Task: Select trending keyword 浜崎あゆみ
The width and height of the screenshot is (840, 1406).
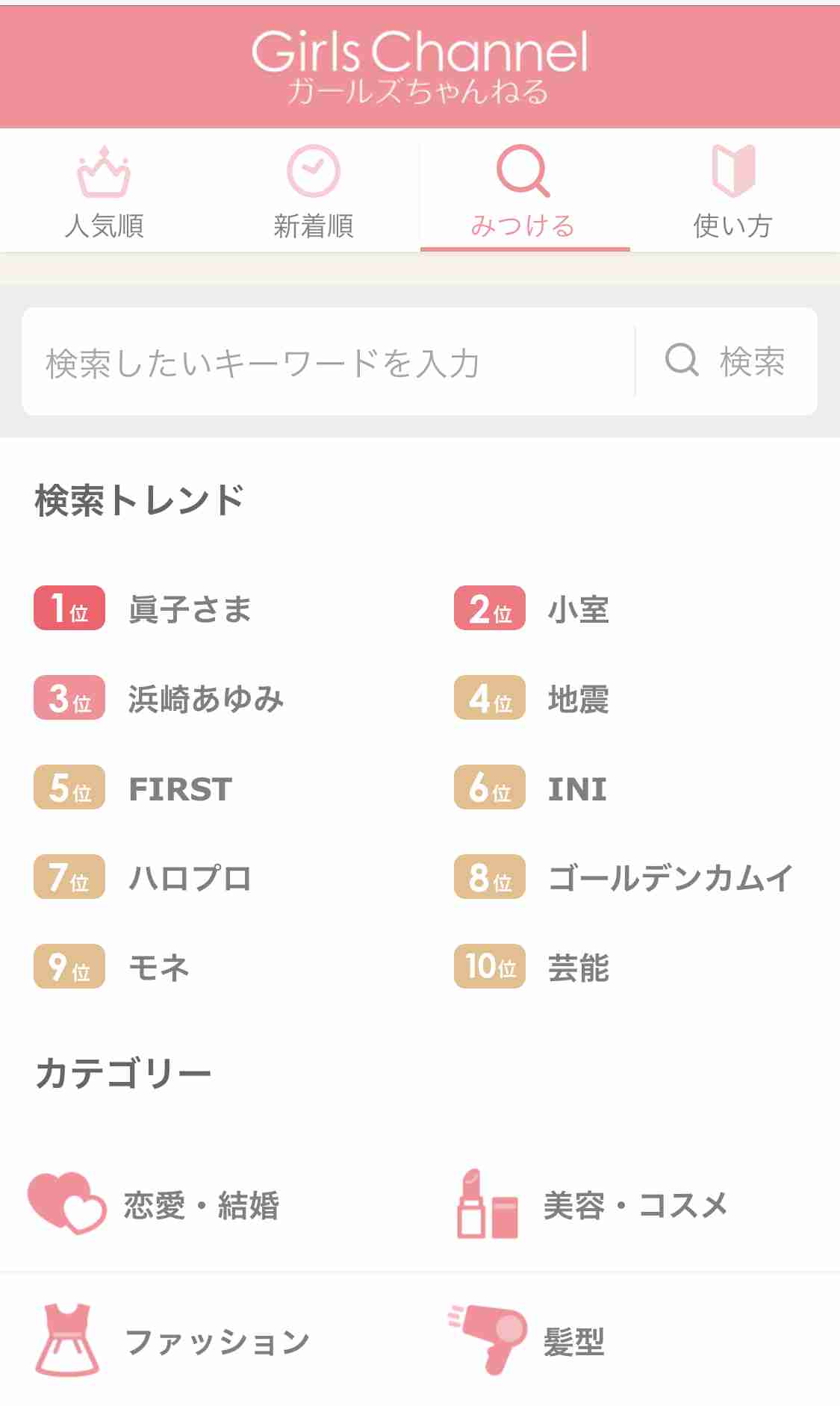Action: click(206, 698)
